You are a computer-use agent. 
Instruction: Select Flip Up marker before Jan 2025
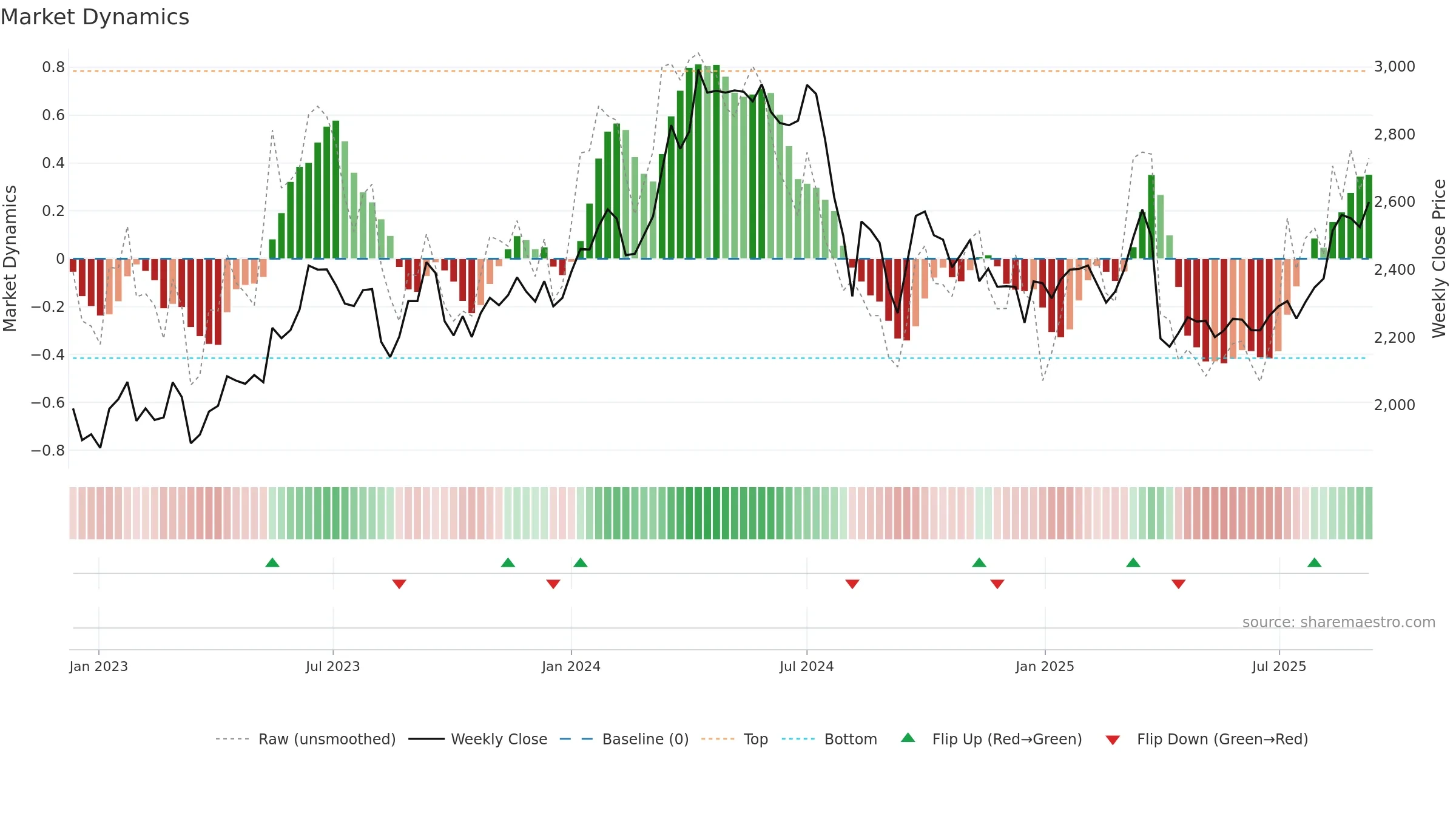979,562
